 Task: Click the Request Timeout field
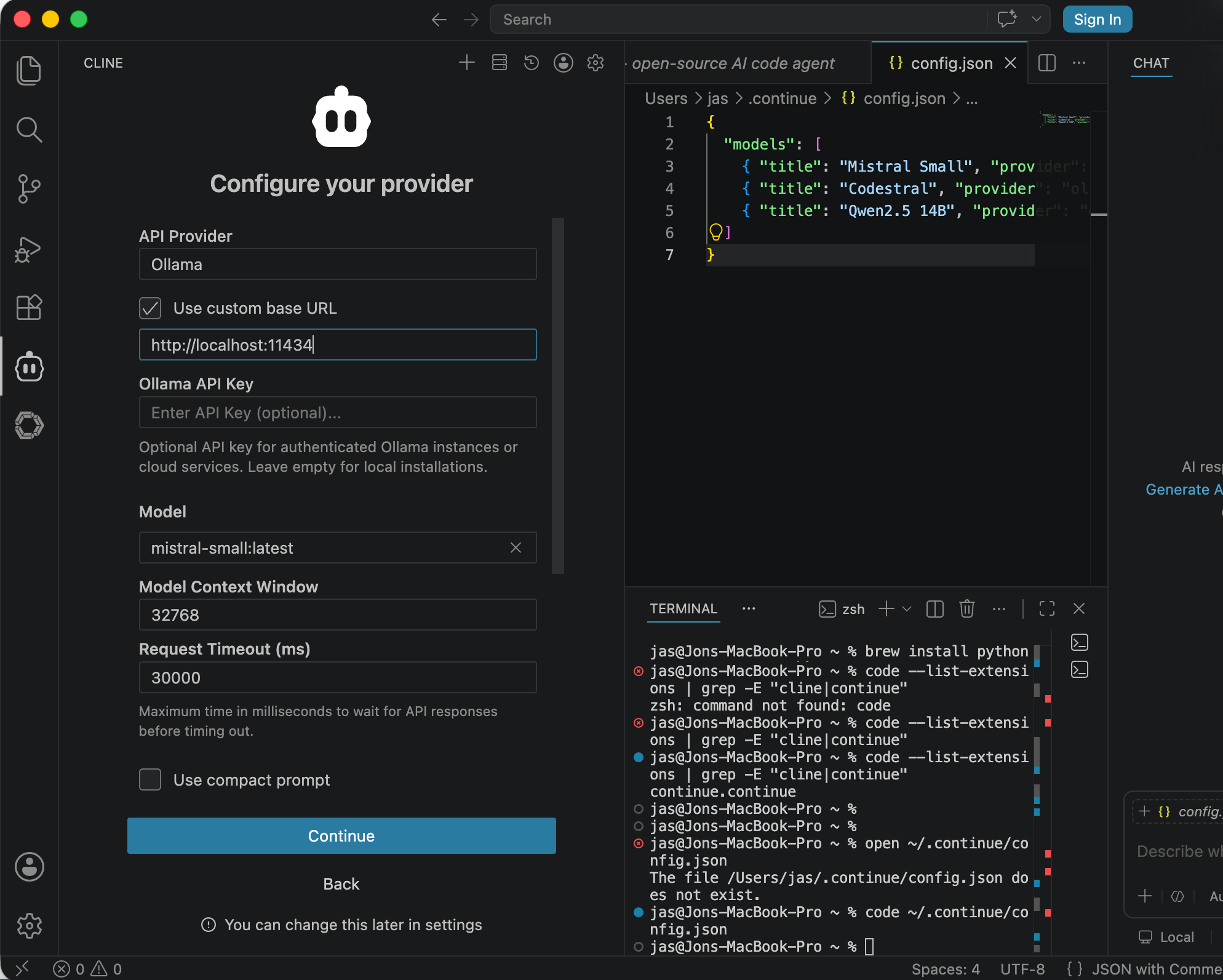click(x=338, y=677)
